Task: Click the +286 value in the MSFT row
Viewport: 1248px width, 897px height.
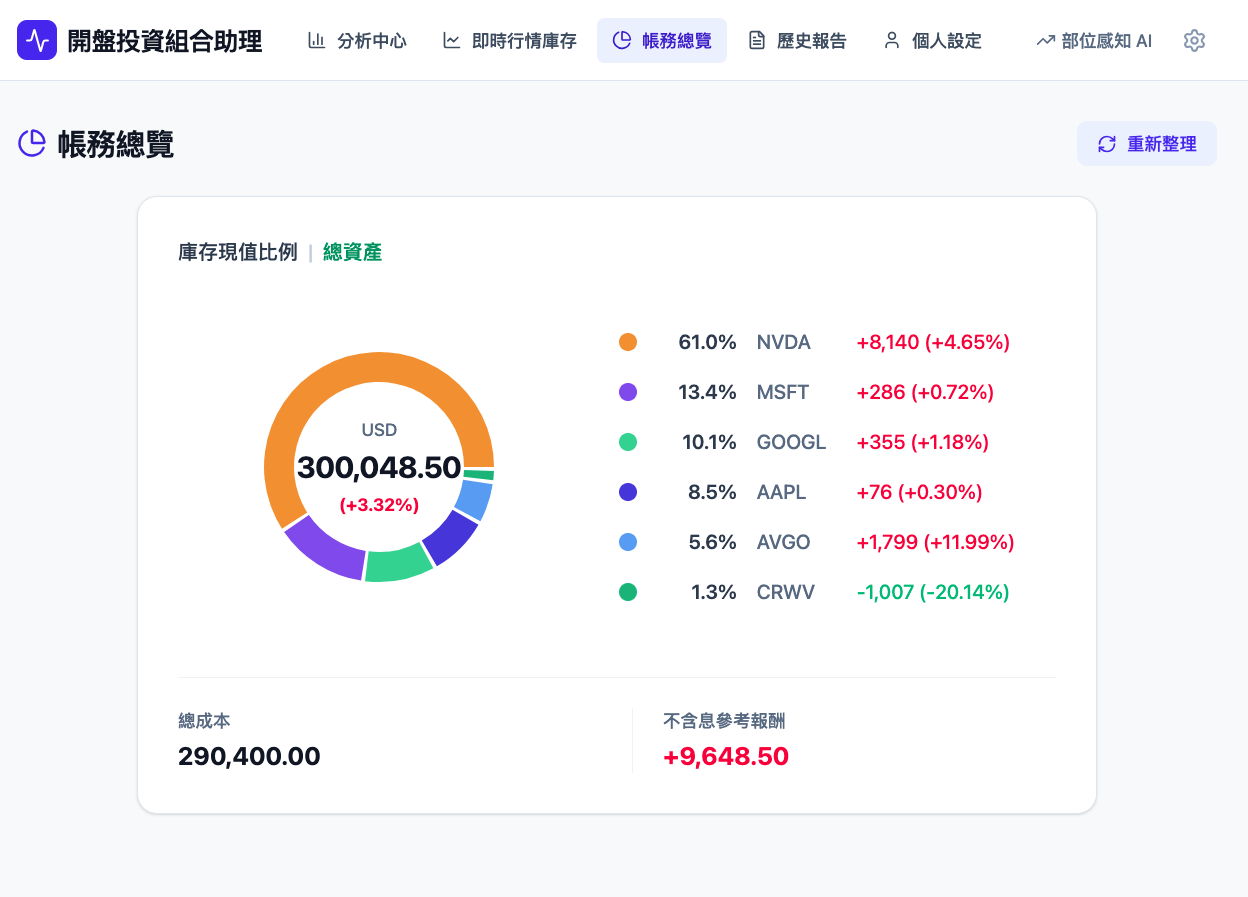Action: click(886, 392)
